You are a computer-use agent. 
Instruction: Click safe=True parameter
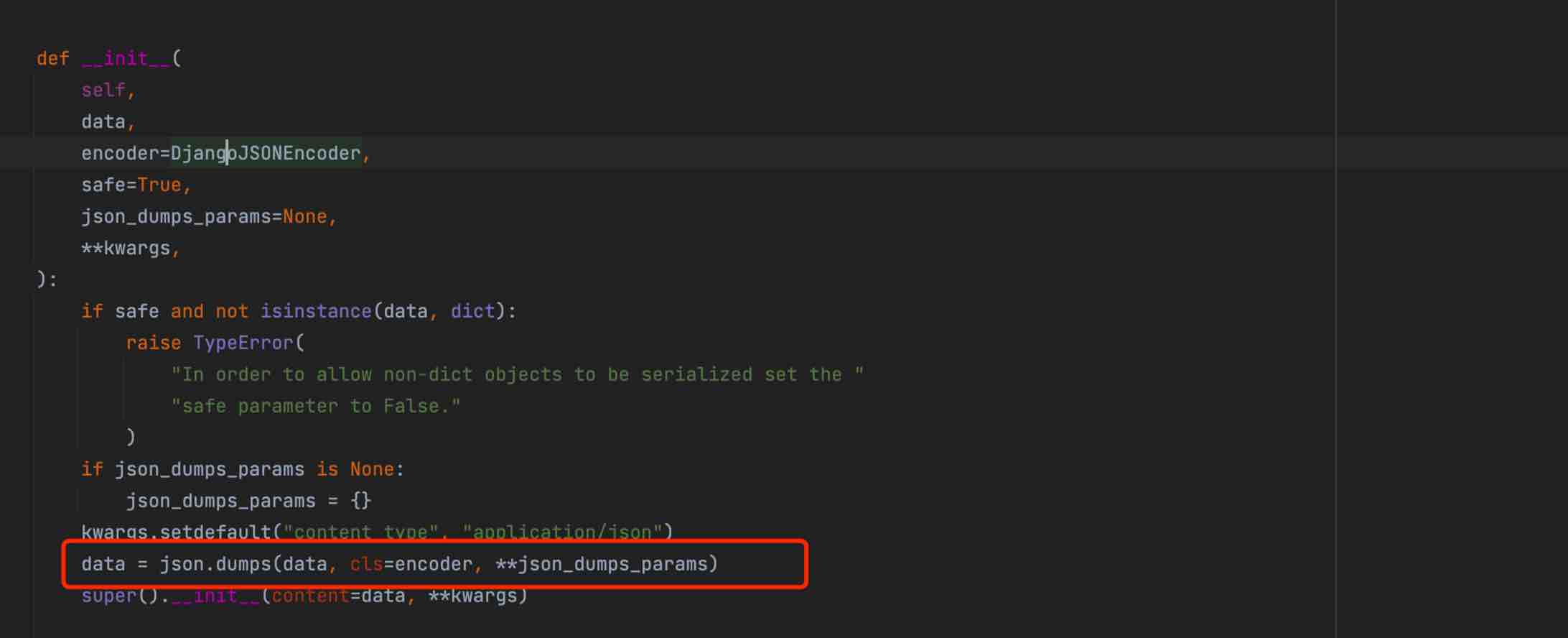[x=131, y=185]
